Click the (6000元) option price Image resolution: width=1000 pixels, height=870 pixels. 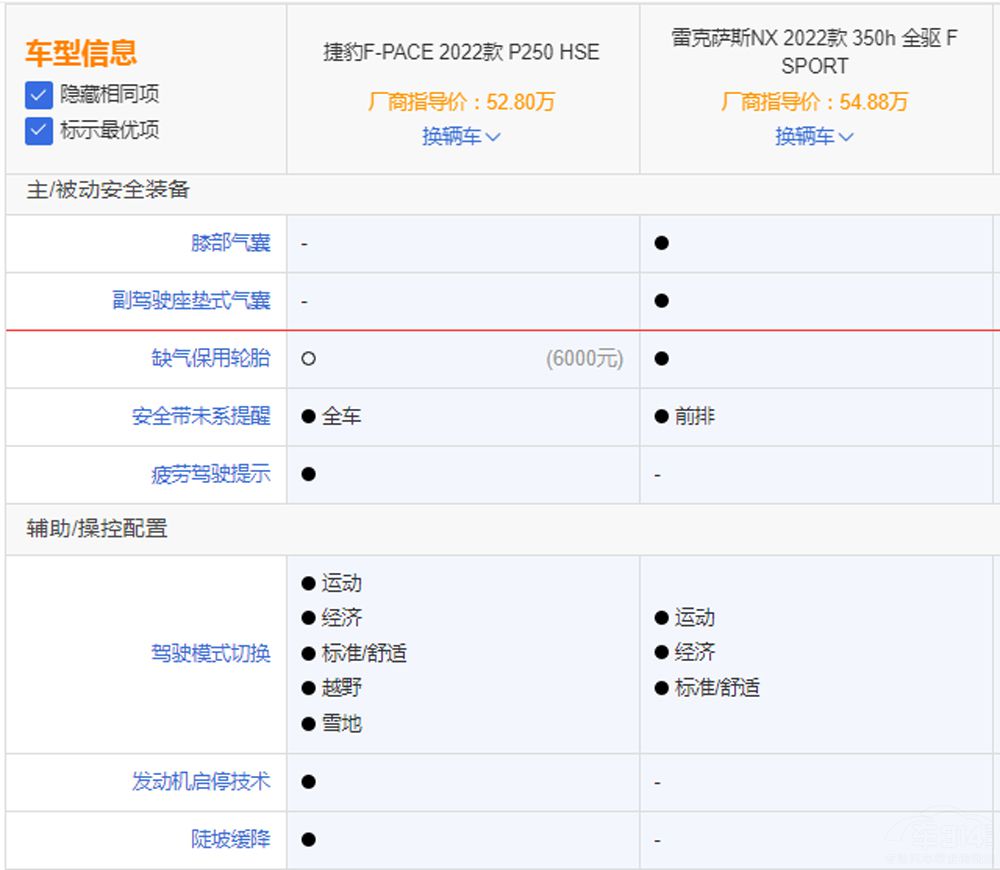coord(584,359)
